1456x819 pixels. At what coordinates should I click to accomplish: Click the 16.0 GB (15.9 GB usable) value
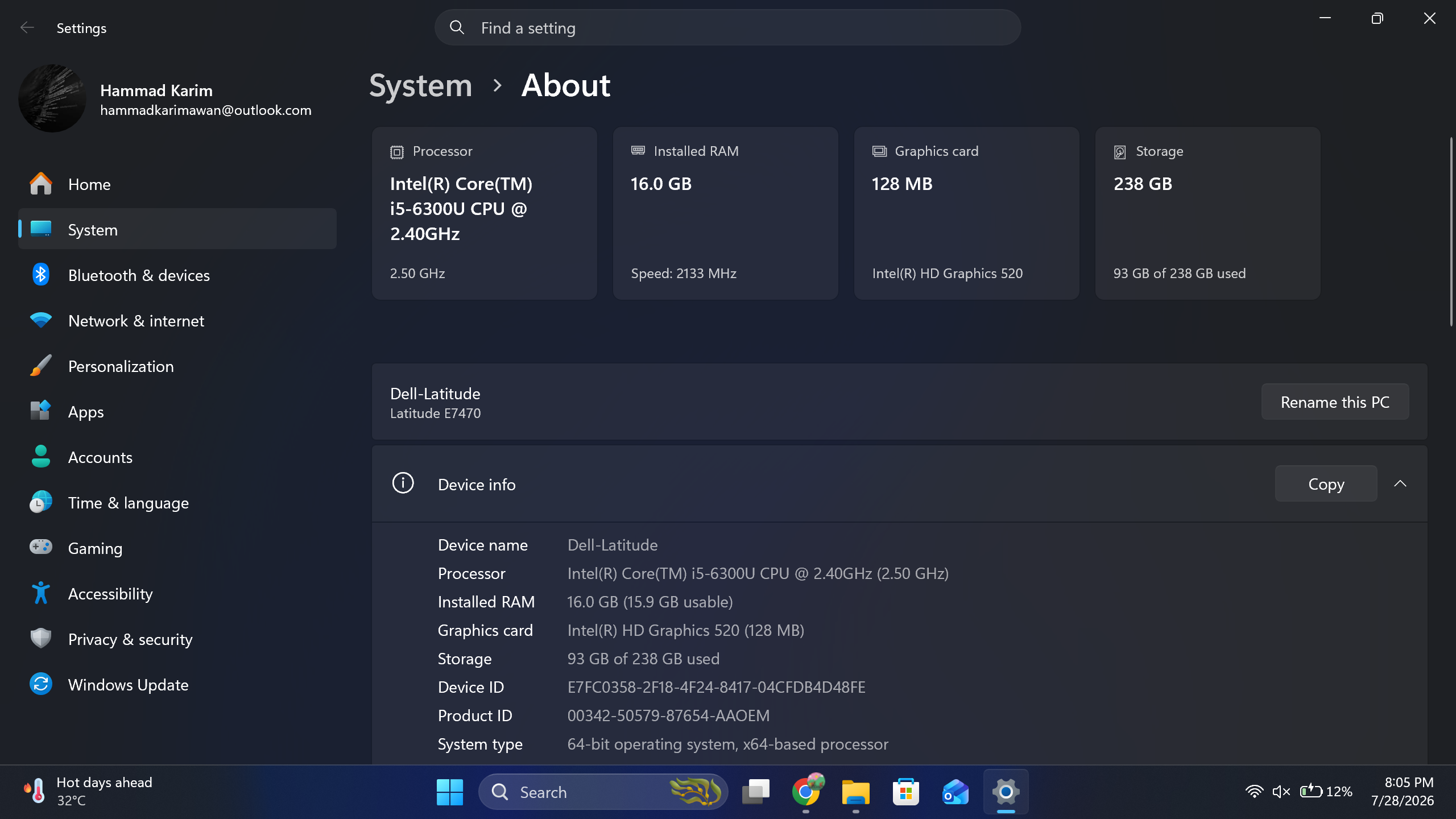pyautogui.click(x=650, y=602)
